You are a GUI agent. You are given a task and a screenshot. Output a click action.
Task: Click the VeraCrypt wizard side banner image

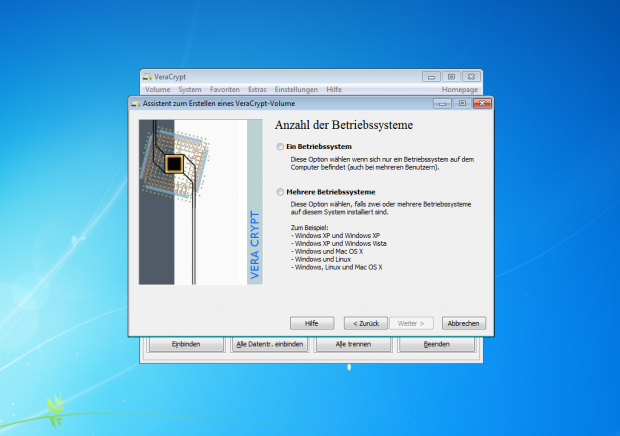[201, 202]
